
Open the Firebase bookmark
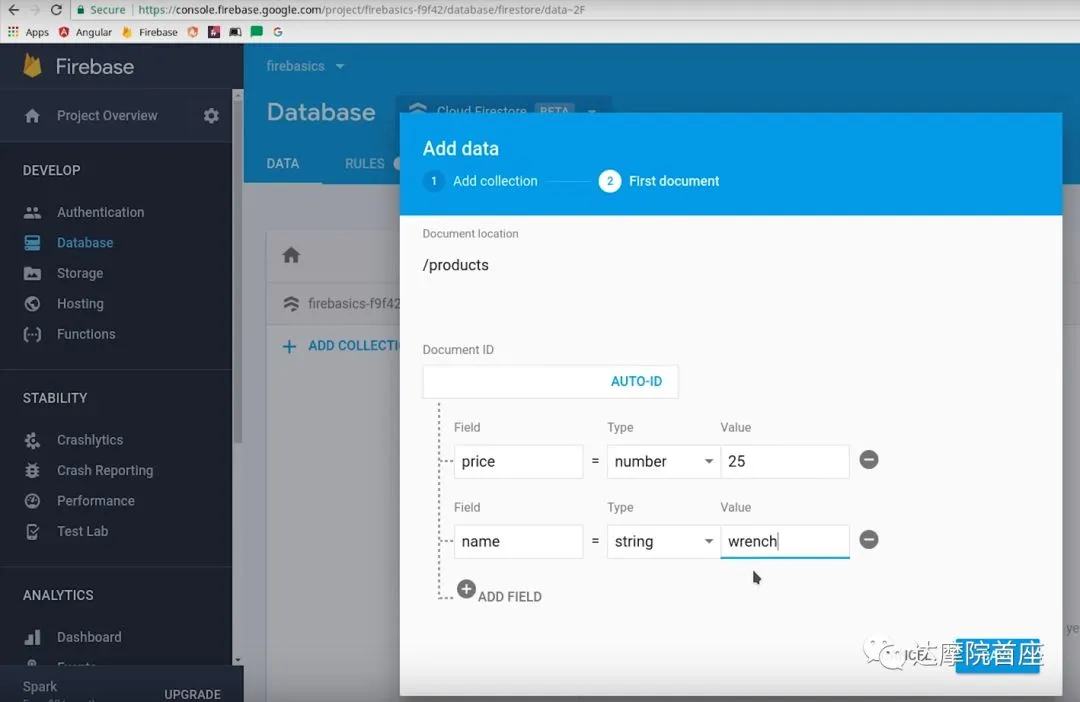point(149,32)
